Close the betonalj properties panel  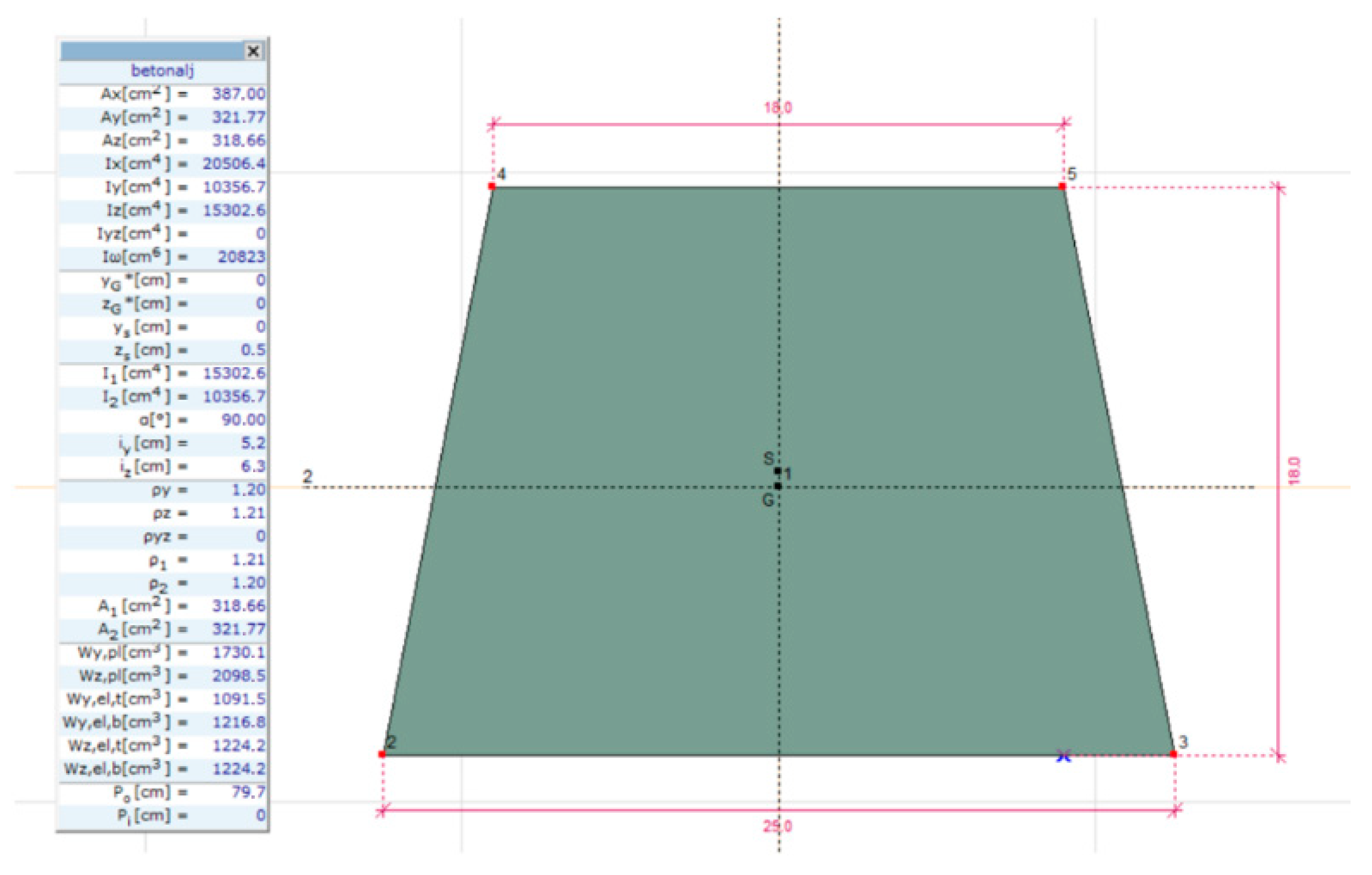253,51
